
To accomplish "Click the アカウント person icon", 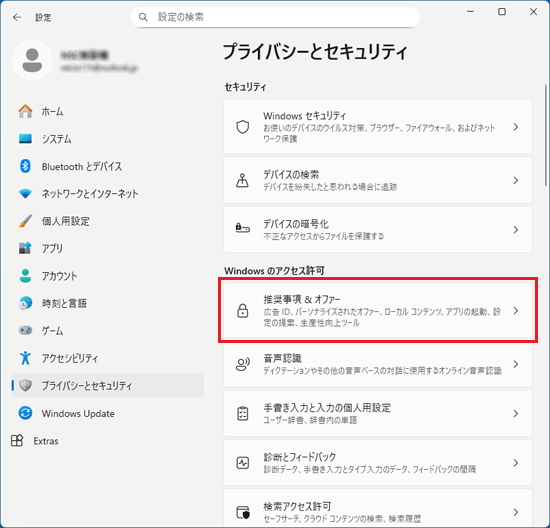I will tap(25, 276).
